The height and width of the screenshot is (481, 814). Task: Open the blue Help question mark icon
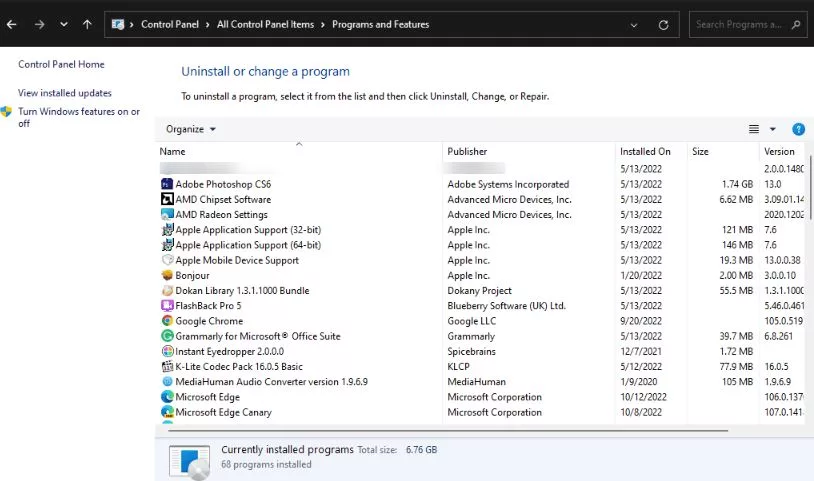click(x=798, y=129)
